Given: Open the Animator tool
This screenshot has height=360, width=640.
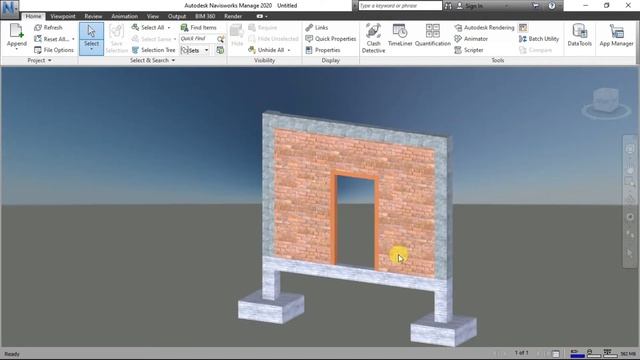Looking at the screenshot, I should pyautogui.click(x=471, y=39).
